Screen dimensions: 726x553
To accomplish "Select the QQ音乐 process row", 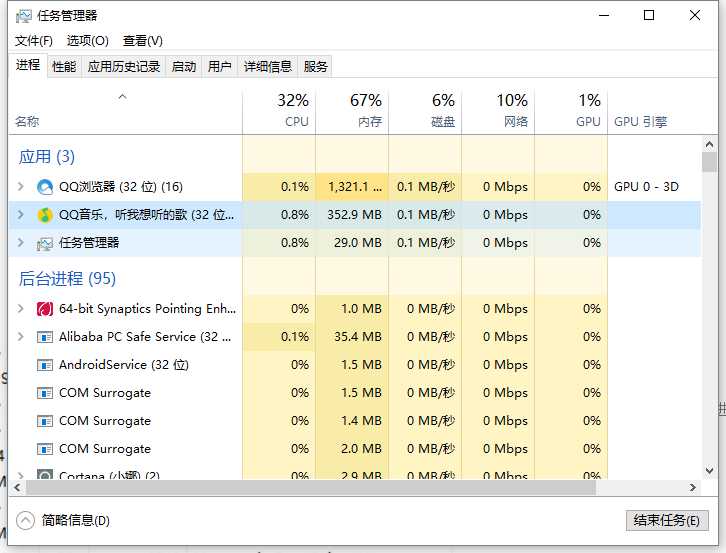I will click(x=355, y=215).
